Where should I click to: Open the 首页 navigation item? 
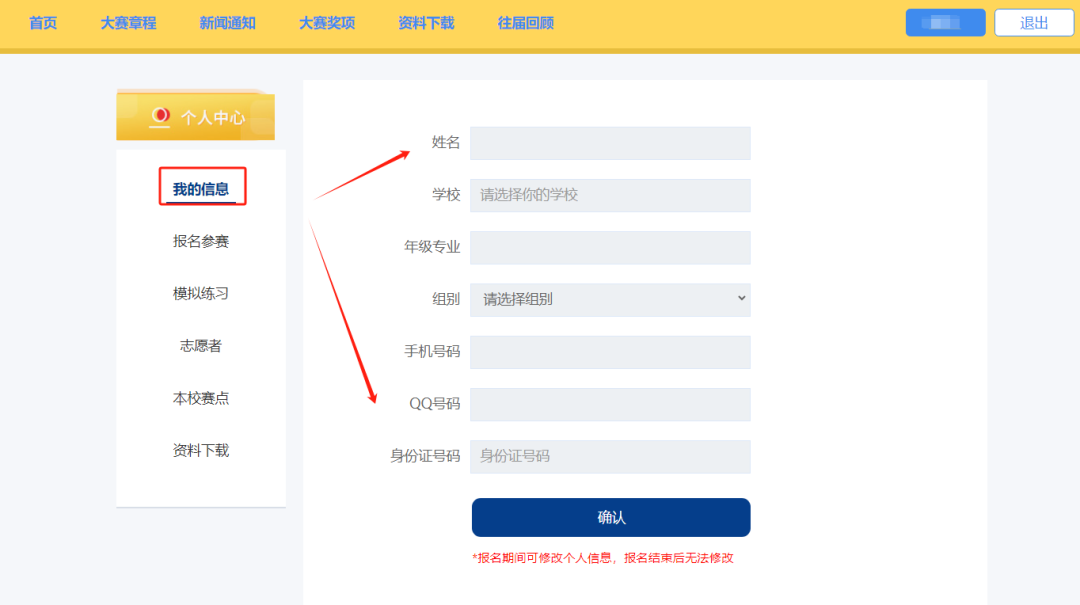tap(43, 23)
